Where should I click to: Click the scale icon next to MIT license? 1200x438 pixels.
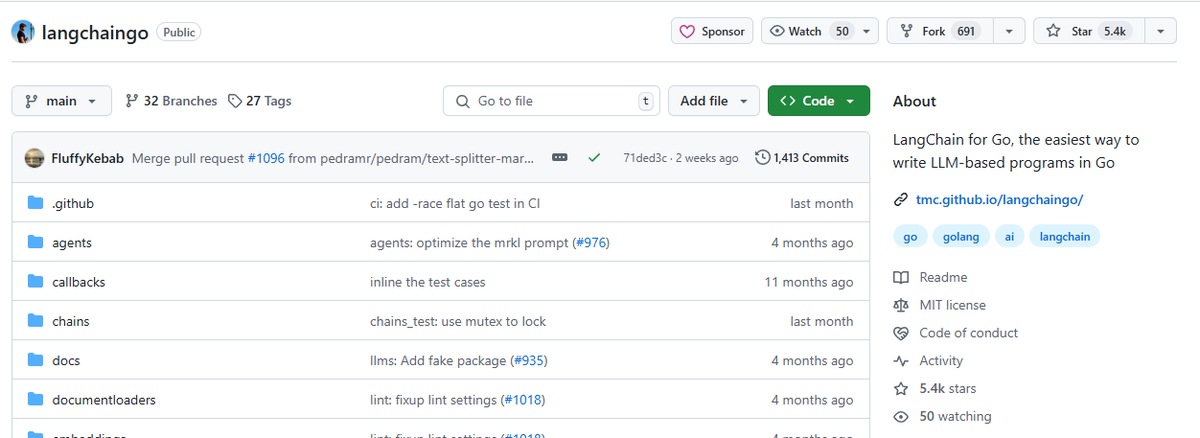900,305
